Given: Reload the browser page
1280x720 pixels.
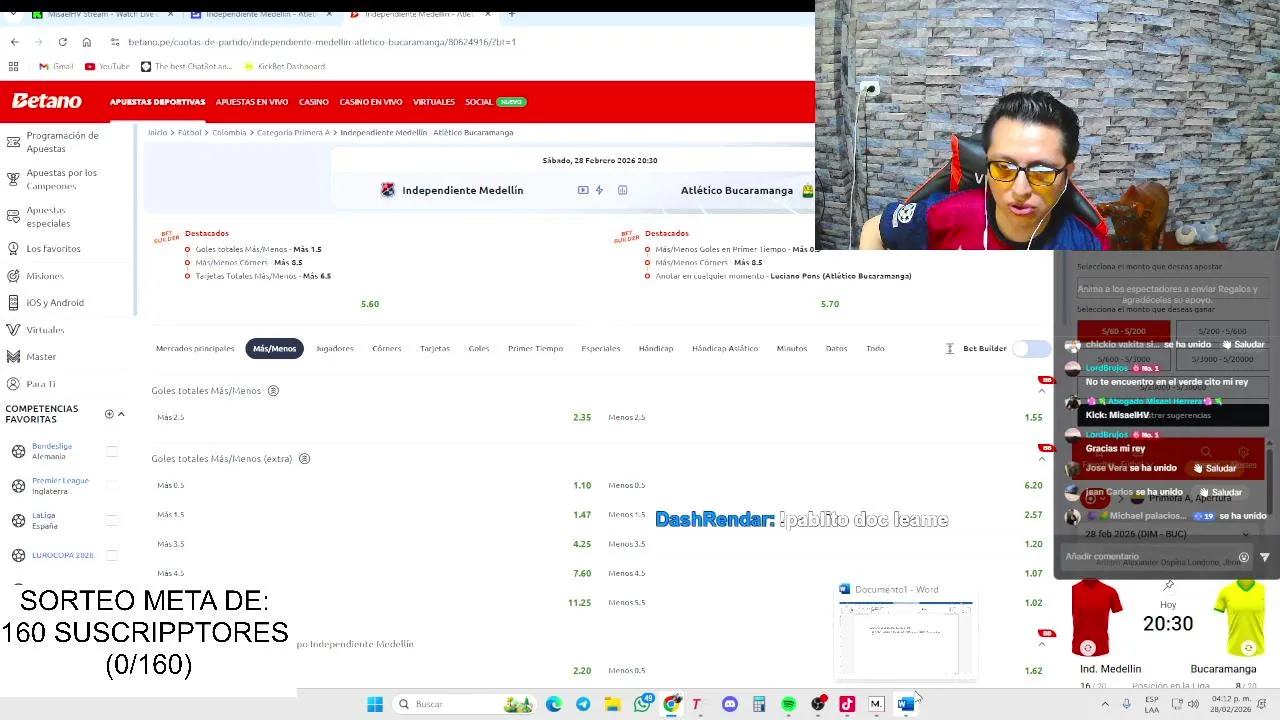Looking at the screenshot, I should pyautogui.click(x=62, y=42).
